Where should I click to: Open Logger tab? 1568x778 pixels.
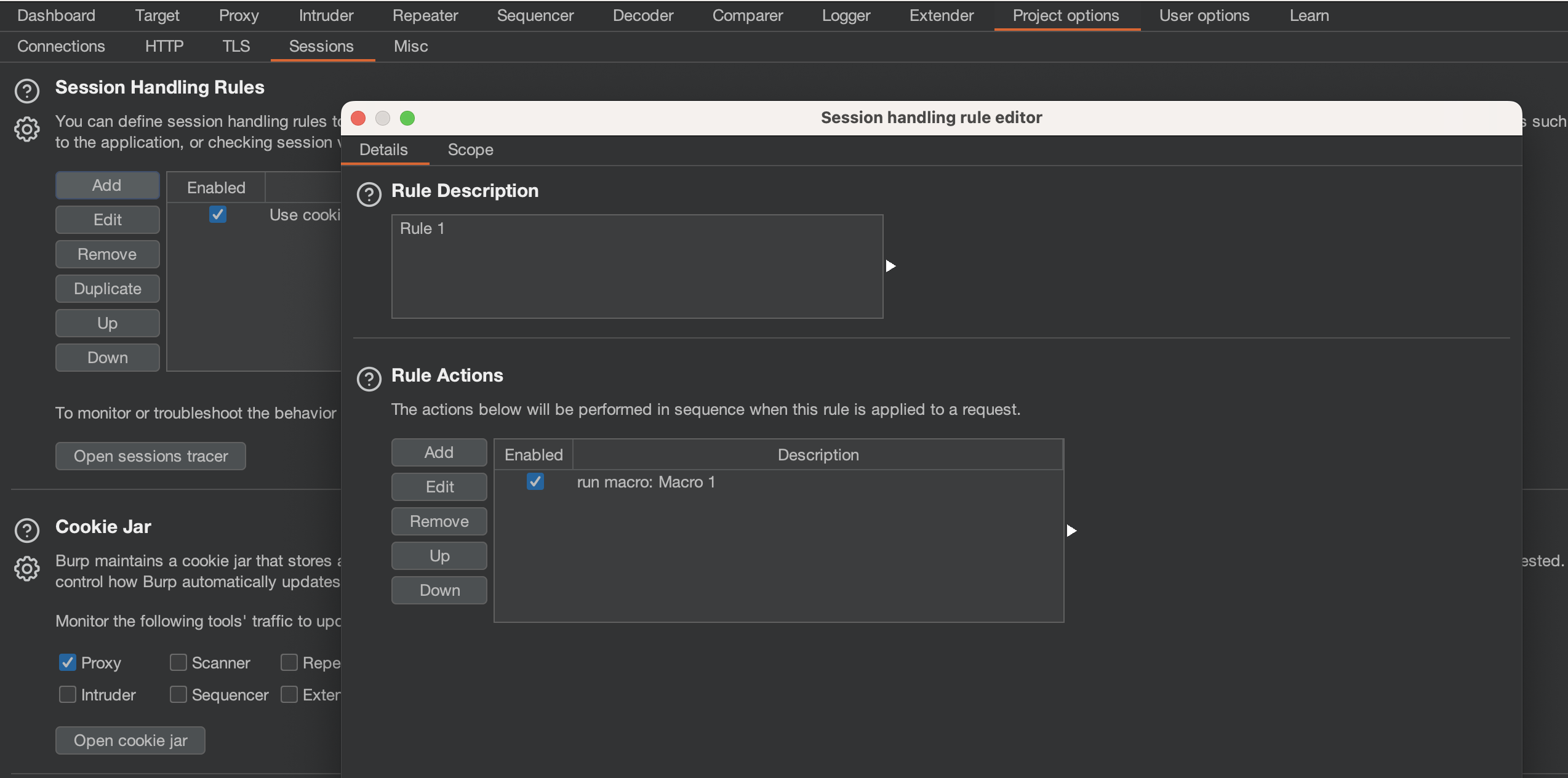tap(846, 15)
